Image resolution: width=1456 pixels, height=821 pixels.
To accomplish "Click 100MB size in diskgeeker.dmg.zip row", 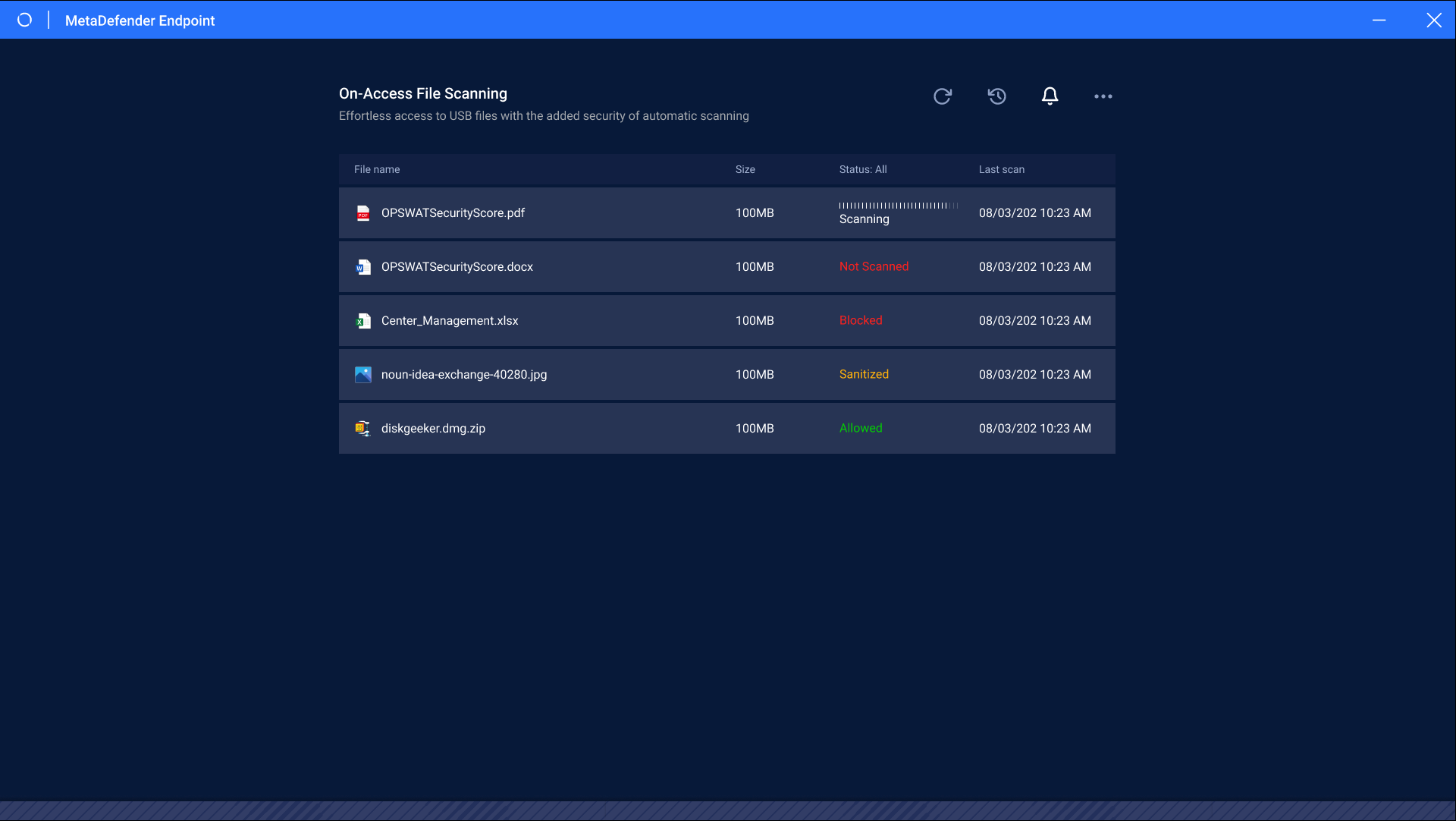I will 755,429.
